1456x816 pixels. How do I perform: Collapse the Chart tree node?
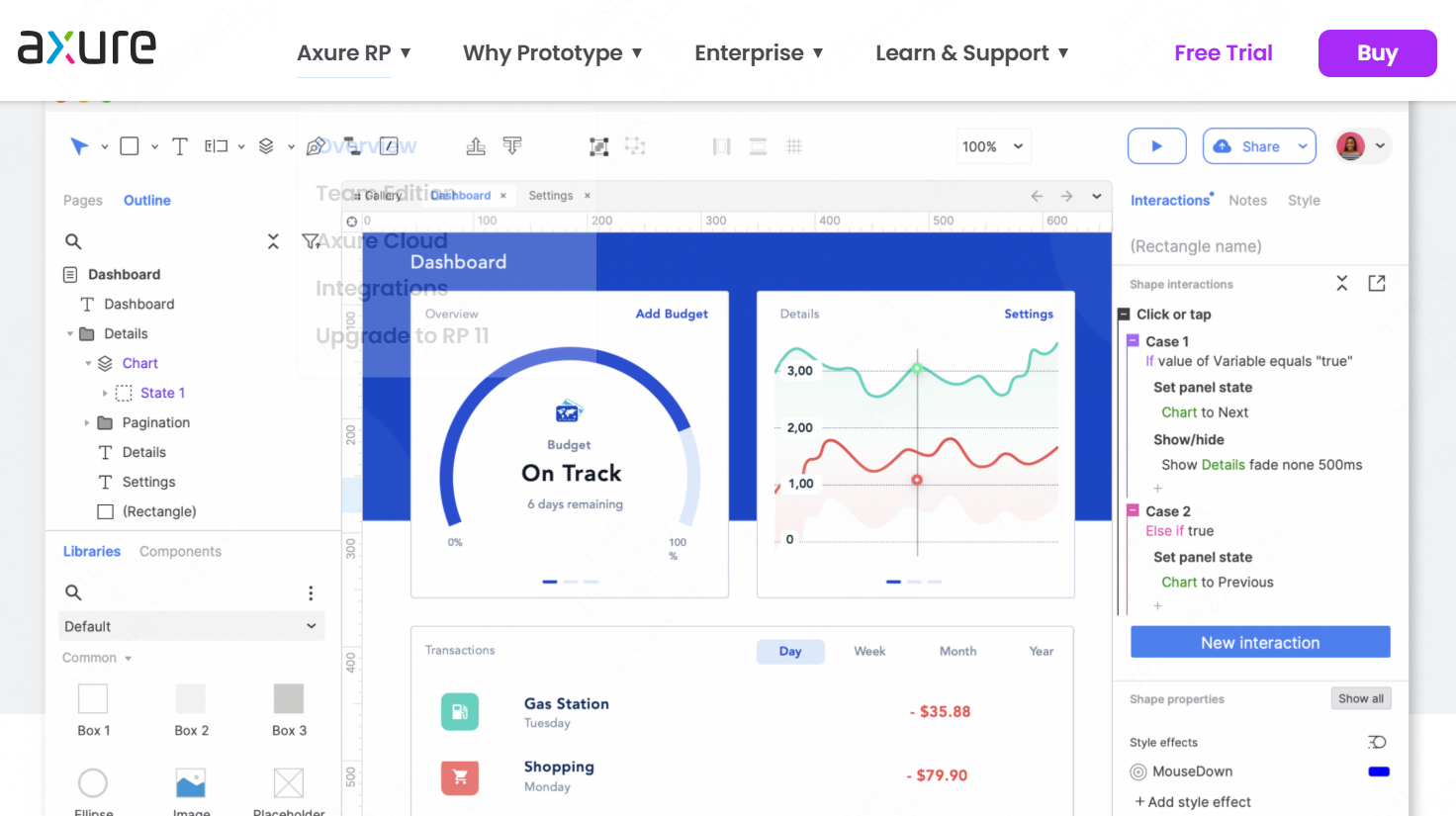click(x=88, y=364)
